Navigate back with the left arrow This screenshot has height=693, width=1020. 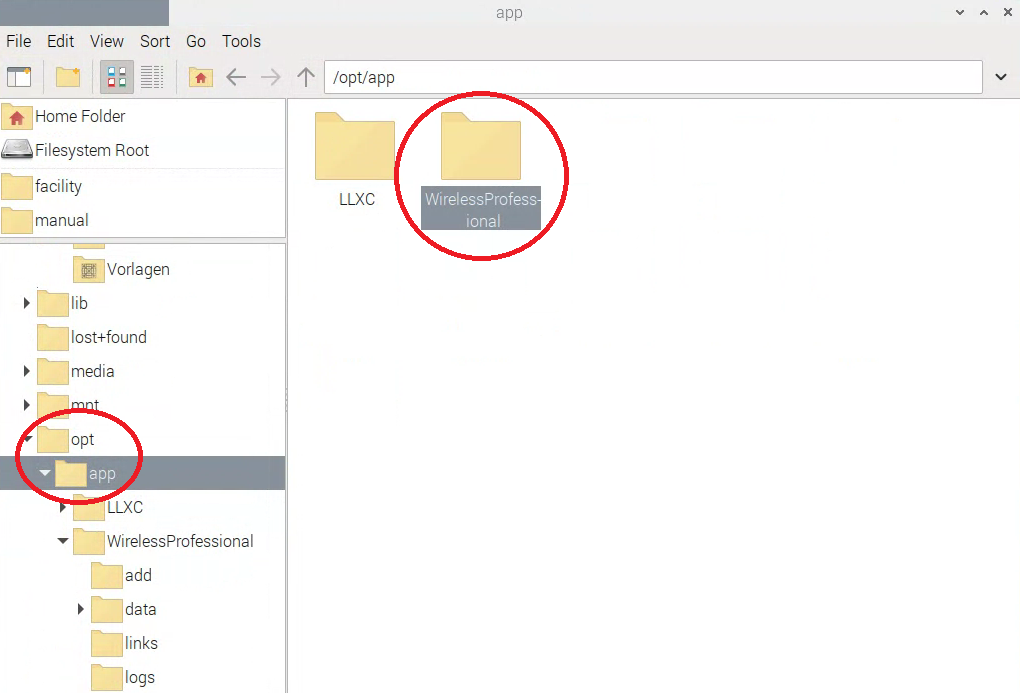tap(235, 77)
